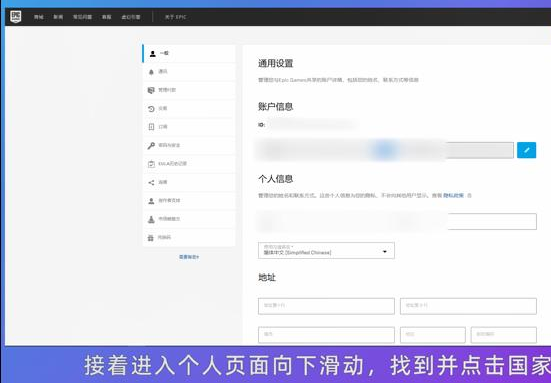
Task: Click the greyed display name field
Action: [385, 150]
